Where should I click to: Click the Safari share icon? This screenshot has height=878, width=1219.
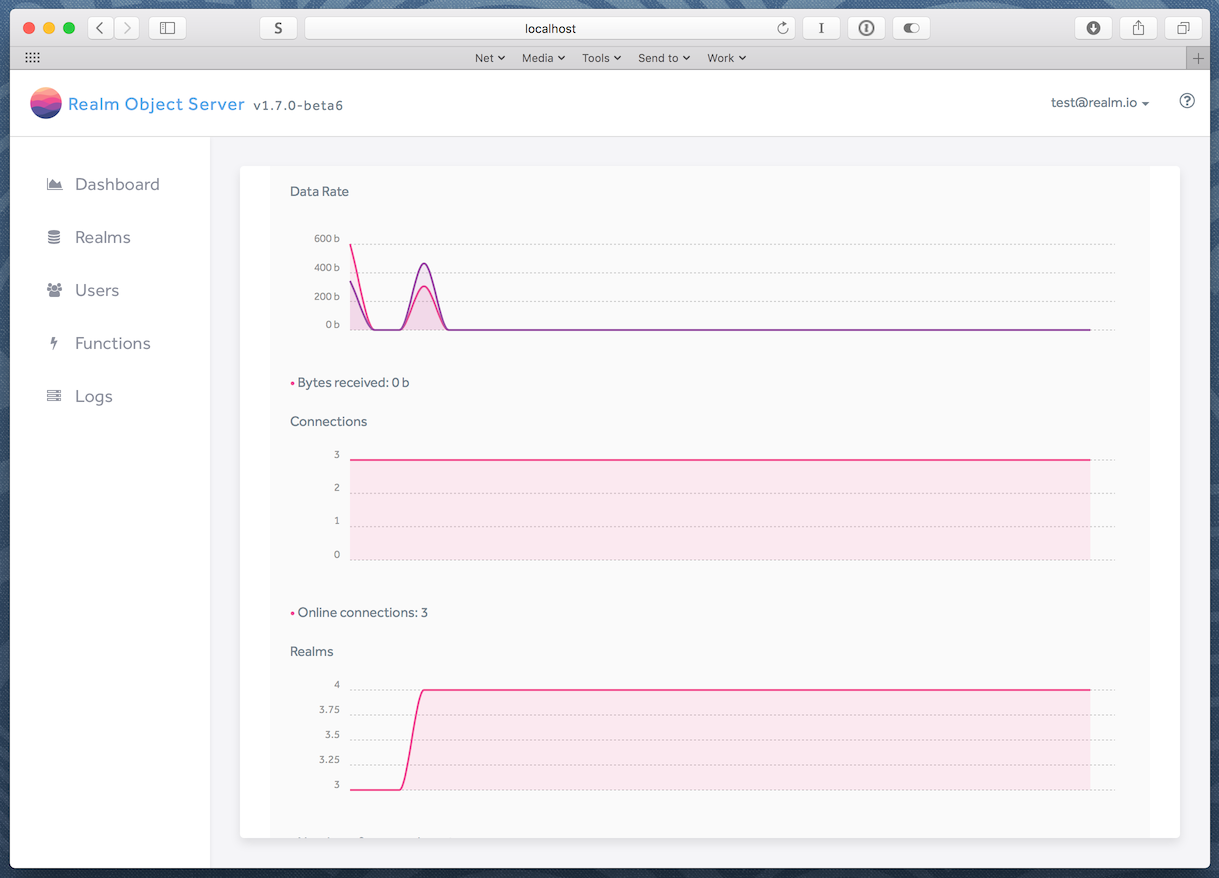click(x=1138, y=28)
